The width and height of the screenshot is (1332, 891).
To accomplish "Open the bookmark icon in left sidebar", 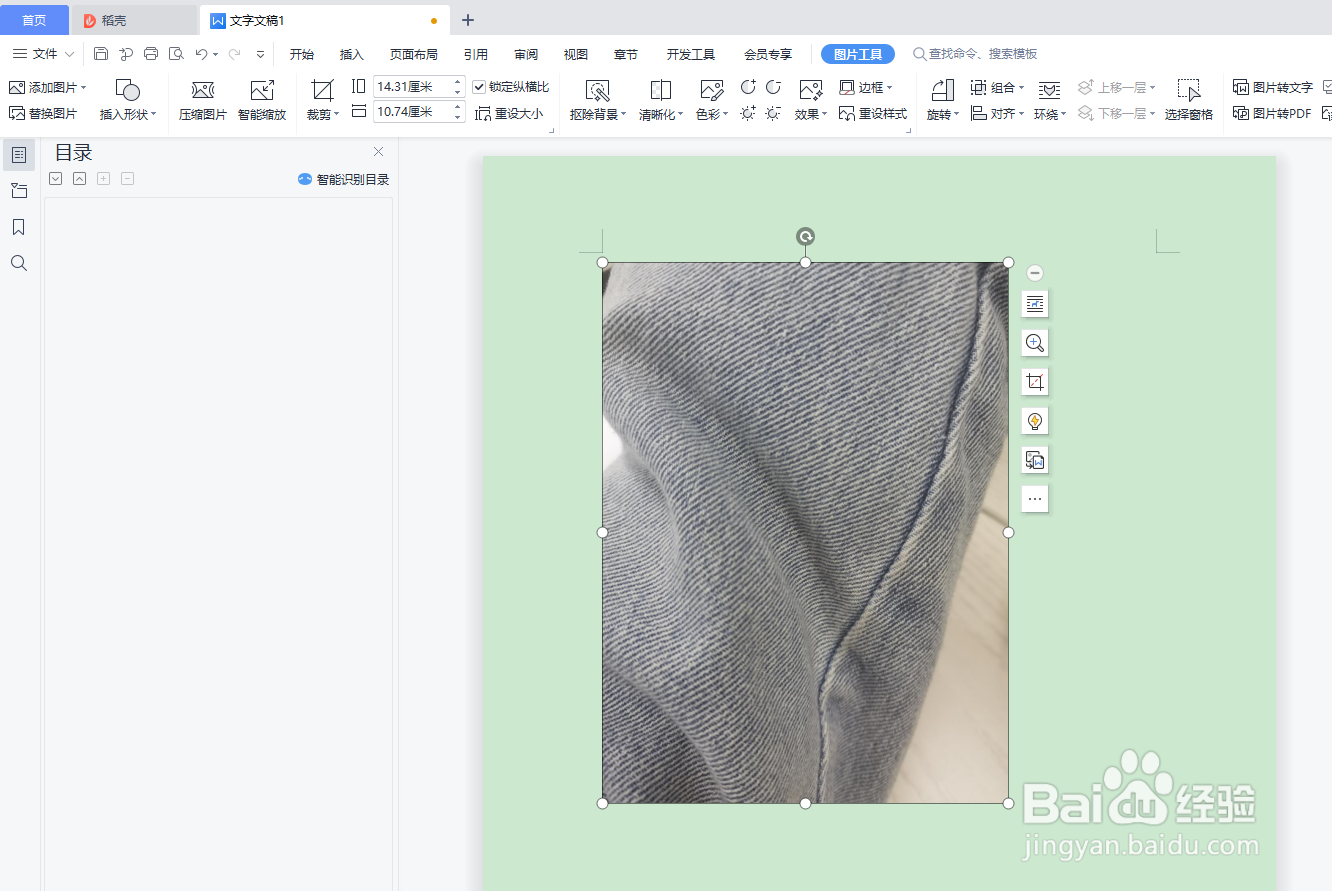I will point(19,227).
